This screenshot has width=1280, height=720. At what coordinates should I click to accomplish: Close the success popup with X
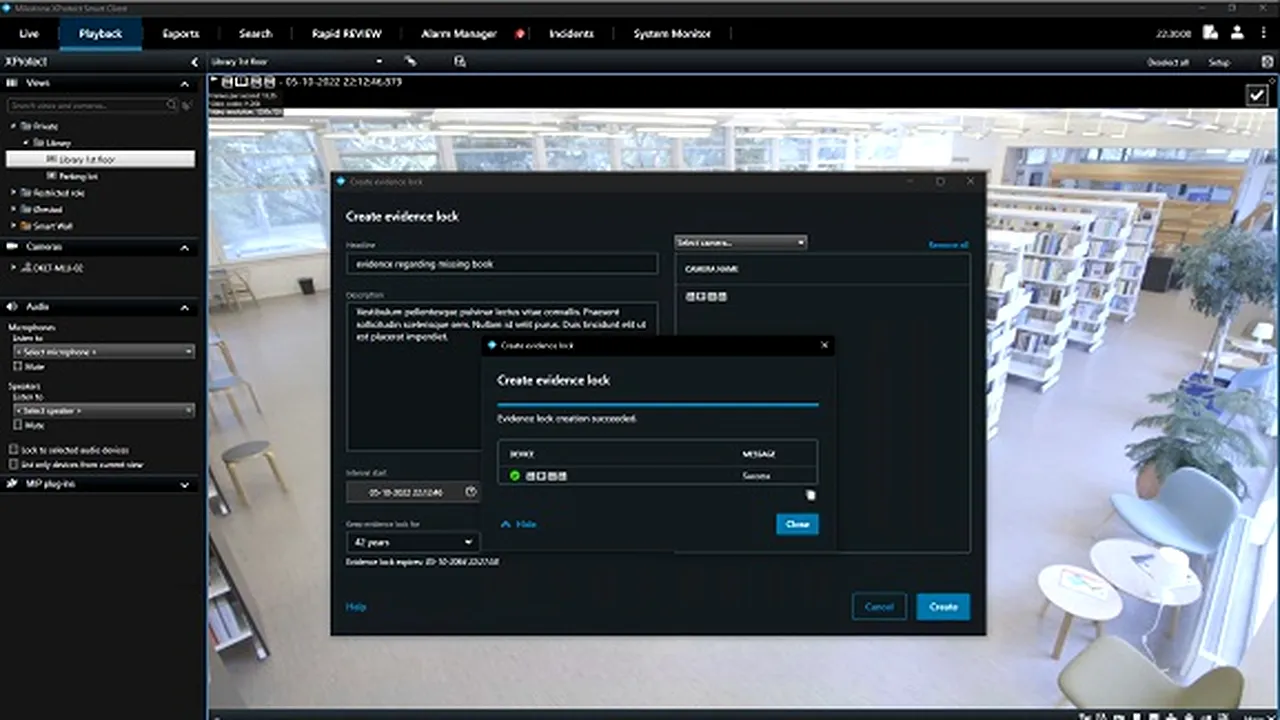click(x=824, y=345)
